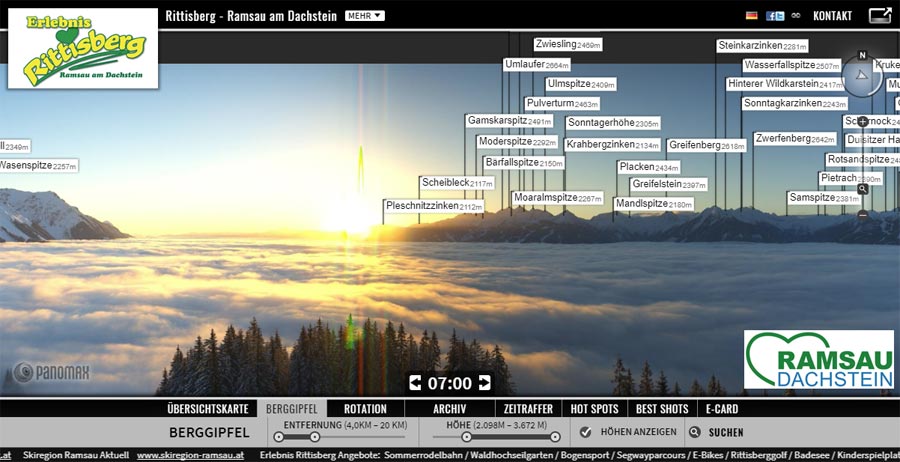900x462 pixels.
Task: Expand the MEHR dropdown
Action: (x=364, y=16)
